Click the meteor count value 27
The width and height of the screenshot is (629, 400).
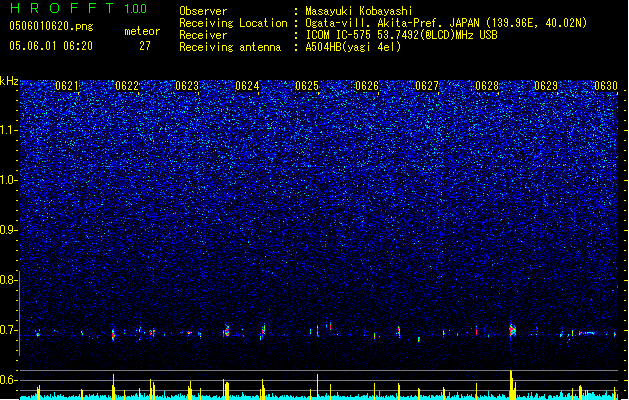coord(145,46)
